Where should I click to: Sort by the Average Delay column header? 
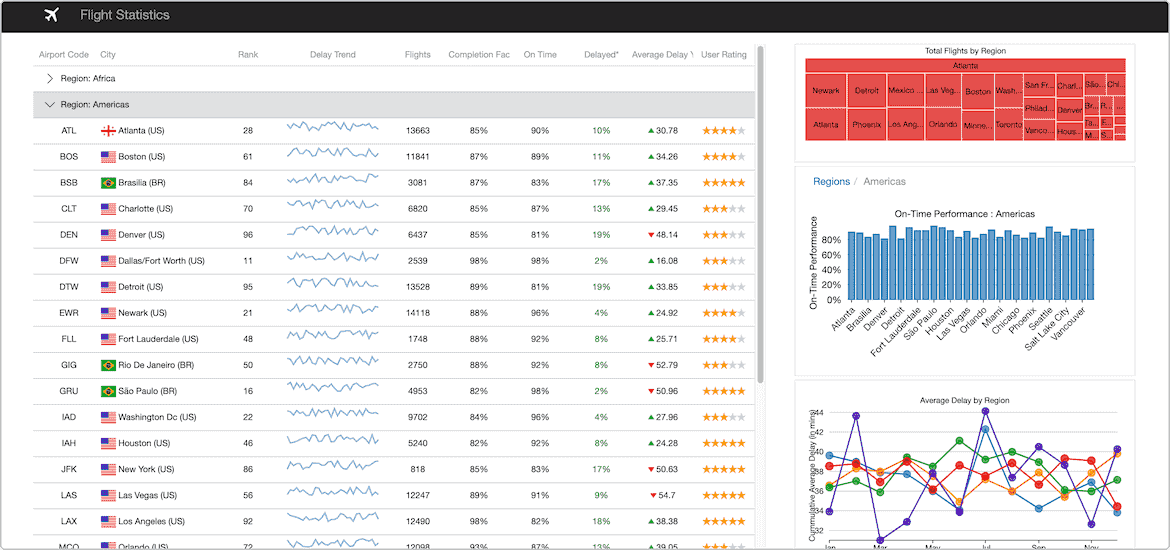click(660, 55)
